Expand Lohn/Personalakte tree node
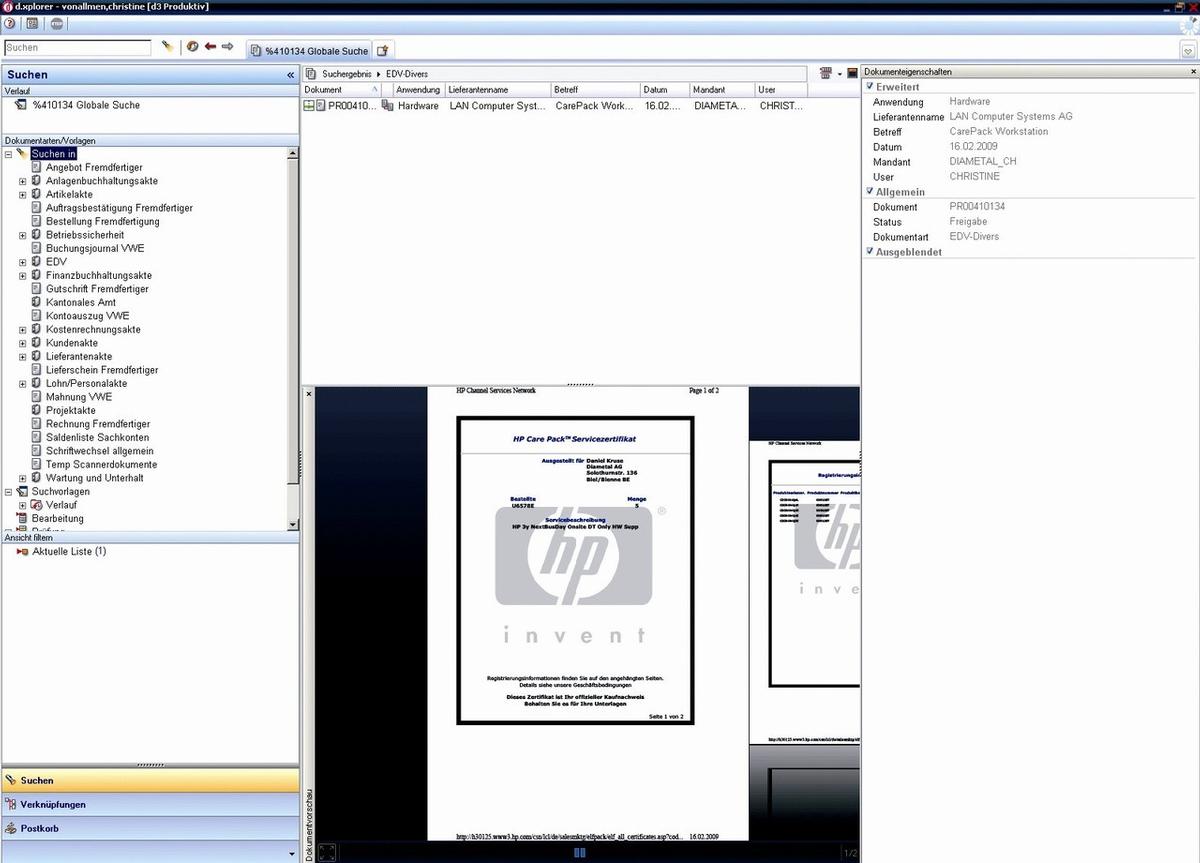1200x863 pixels. pyautogui.click(x=23, y=383)
